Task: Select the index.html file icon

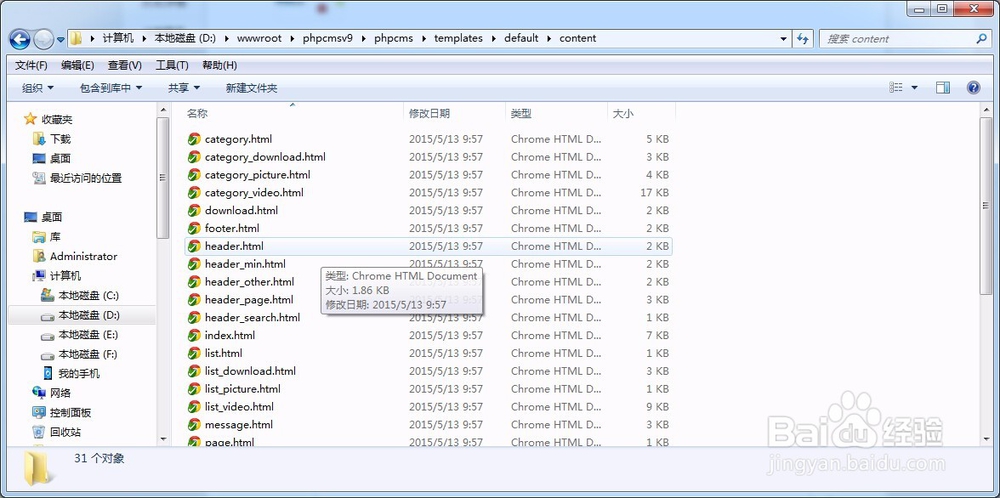Action: pyautogui.click(x=194, y=335)
